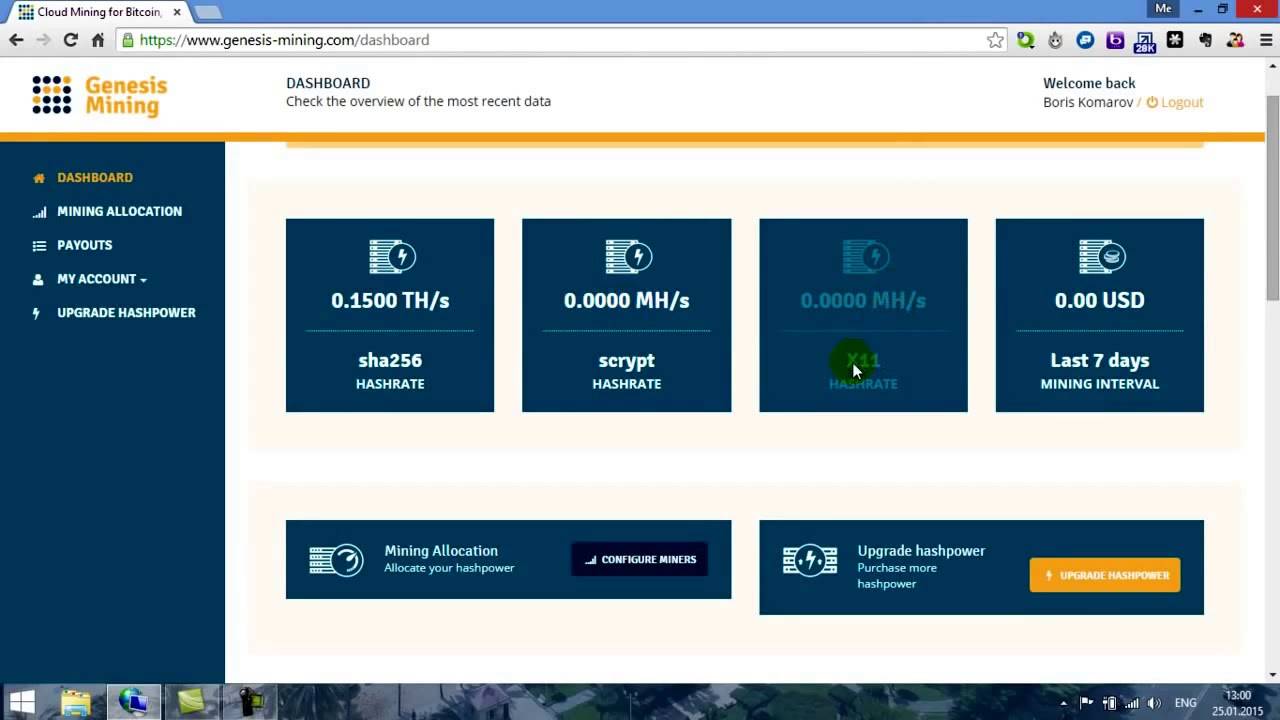This screenshot has height=720, width=1280.
Task: Open Mining Allocation in the sidebar
Action: coord(119,211)
